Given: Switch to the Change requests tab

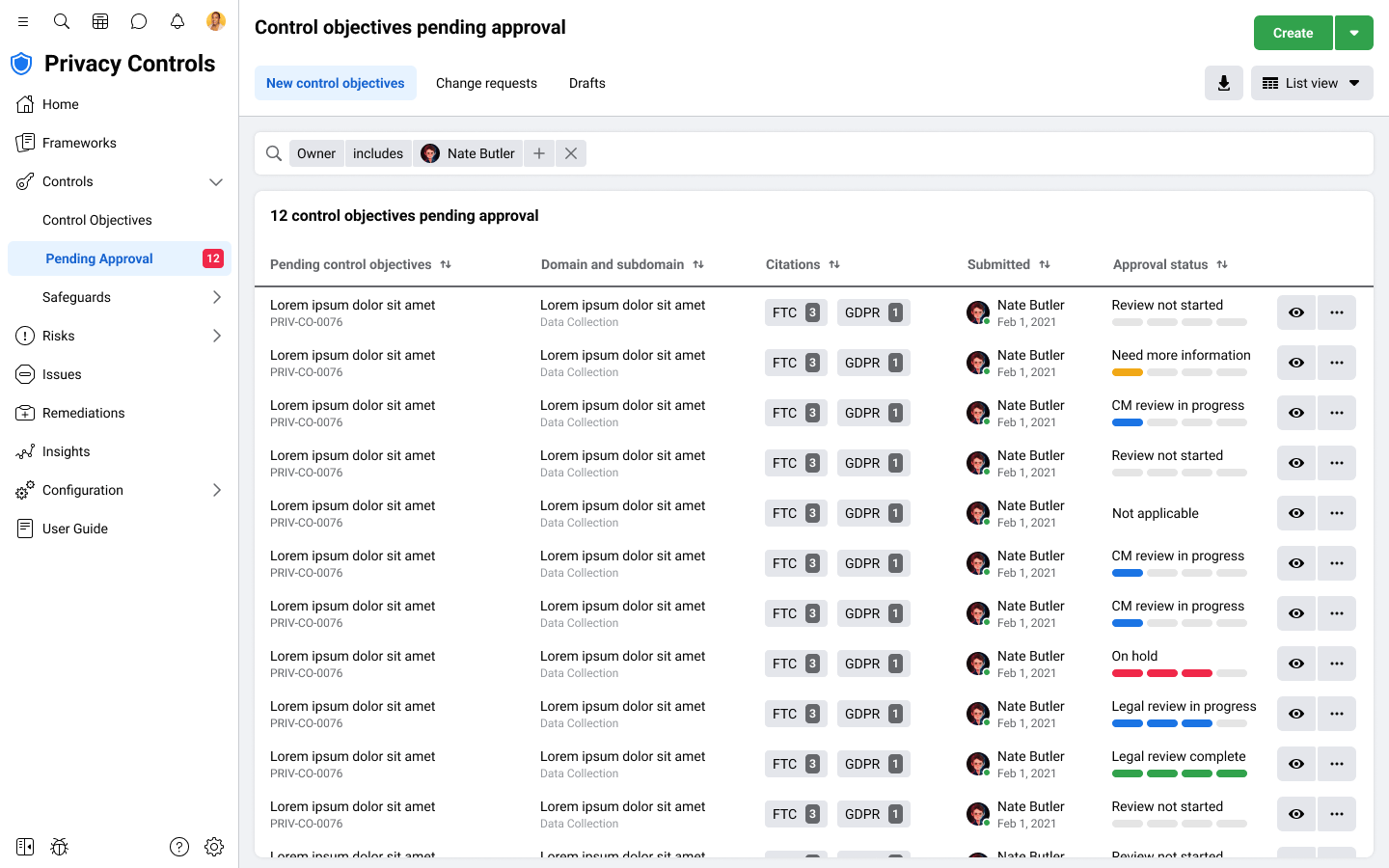Looking at the screenshot, I should tap(486, 83).
